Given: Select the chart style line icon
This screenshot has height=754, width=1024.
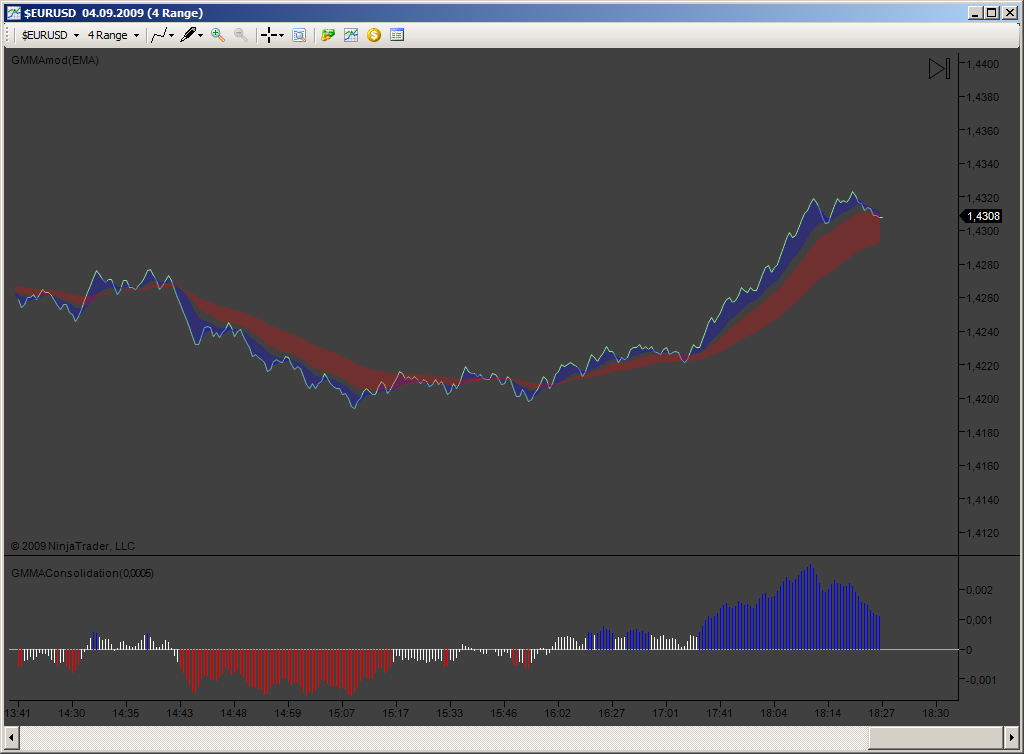Looking at the screenshot, I should click(159, 35).
